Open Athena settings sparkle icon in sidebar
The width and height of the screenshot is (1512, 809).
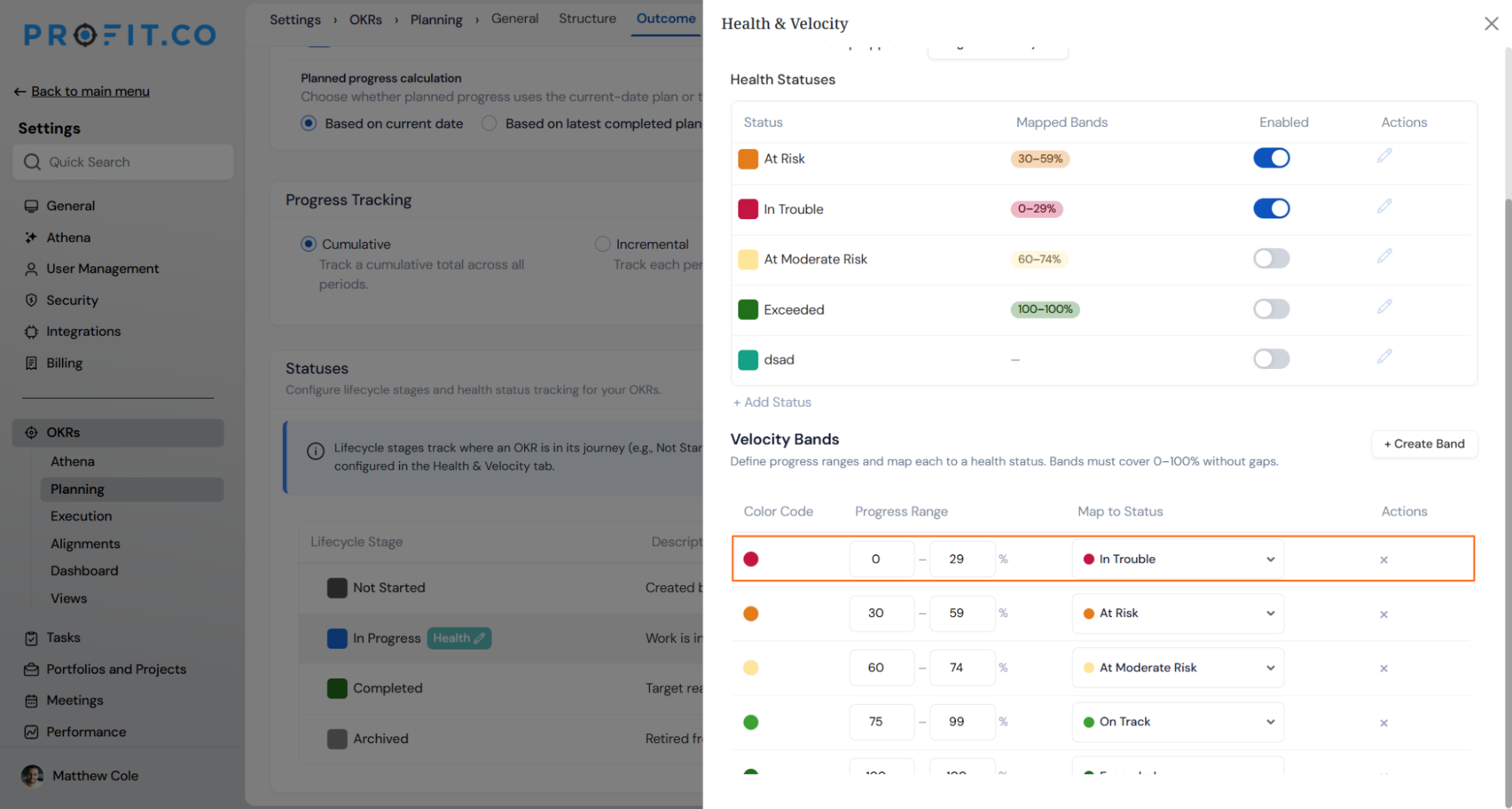(31, 237)
